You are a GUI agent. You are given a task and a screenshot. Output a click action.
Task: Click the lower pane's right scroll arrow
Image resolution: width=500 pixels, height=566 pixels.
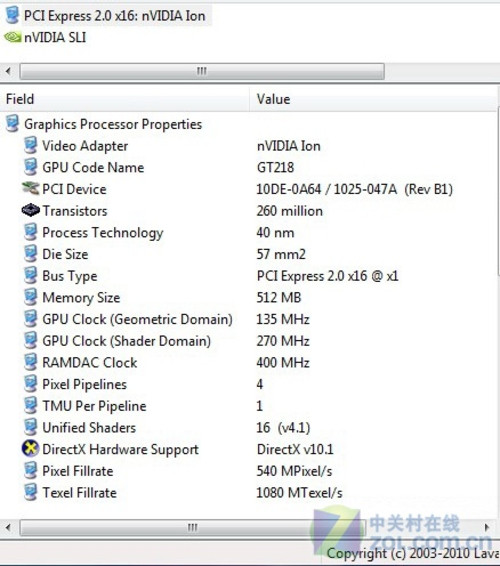point(487,527)
